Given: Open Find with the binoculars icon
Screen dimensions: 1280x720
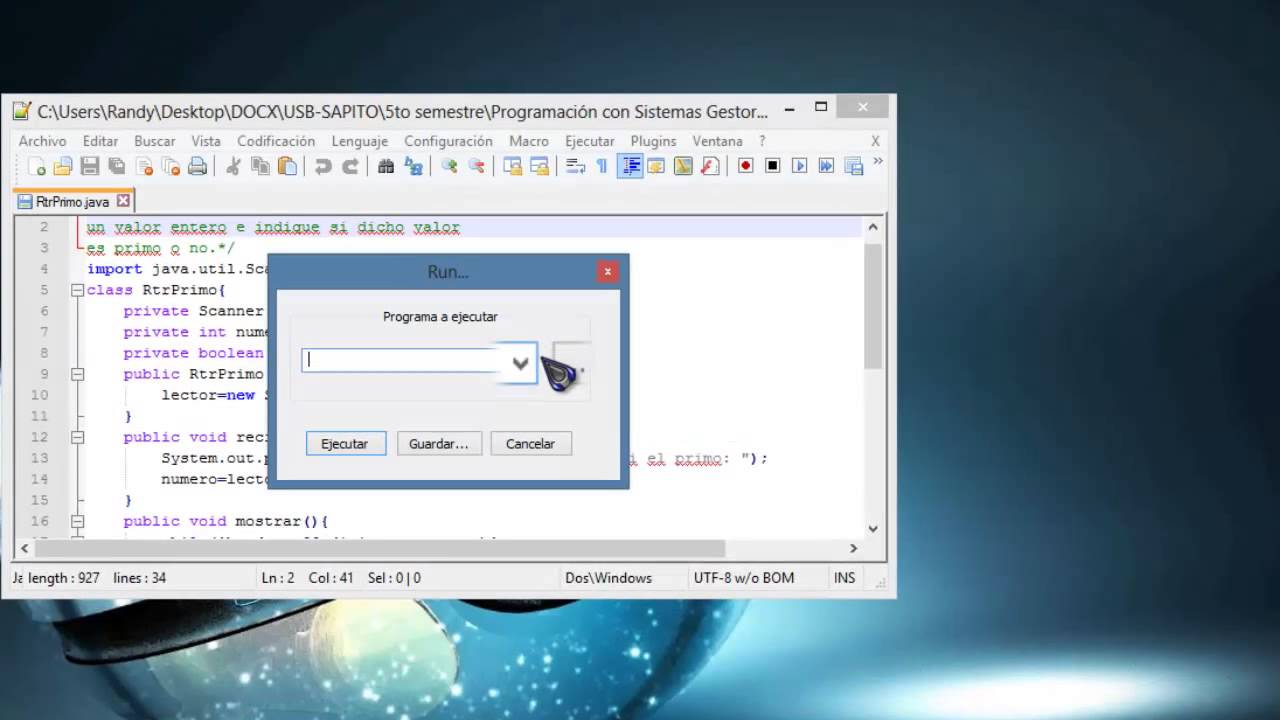Looking at the screenshot, I should [386, 166].
